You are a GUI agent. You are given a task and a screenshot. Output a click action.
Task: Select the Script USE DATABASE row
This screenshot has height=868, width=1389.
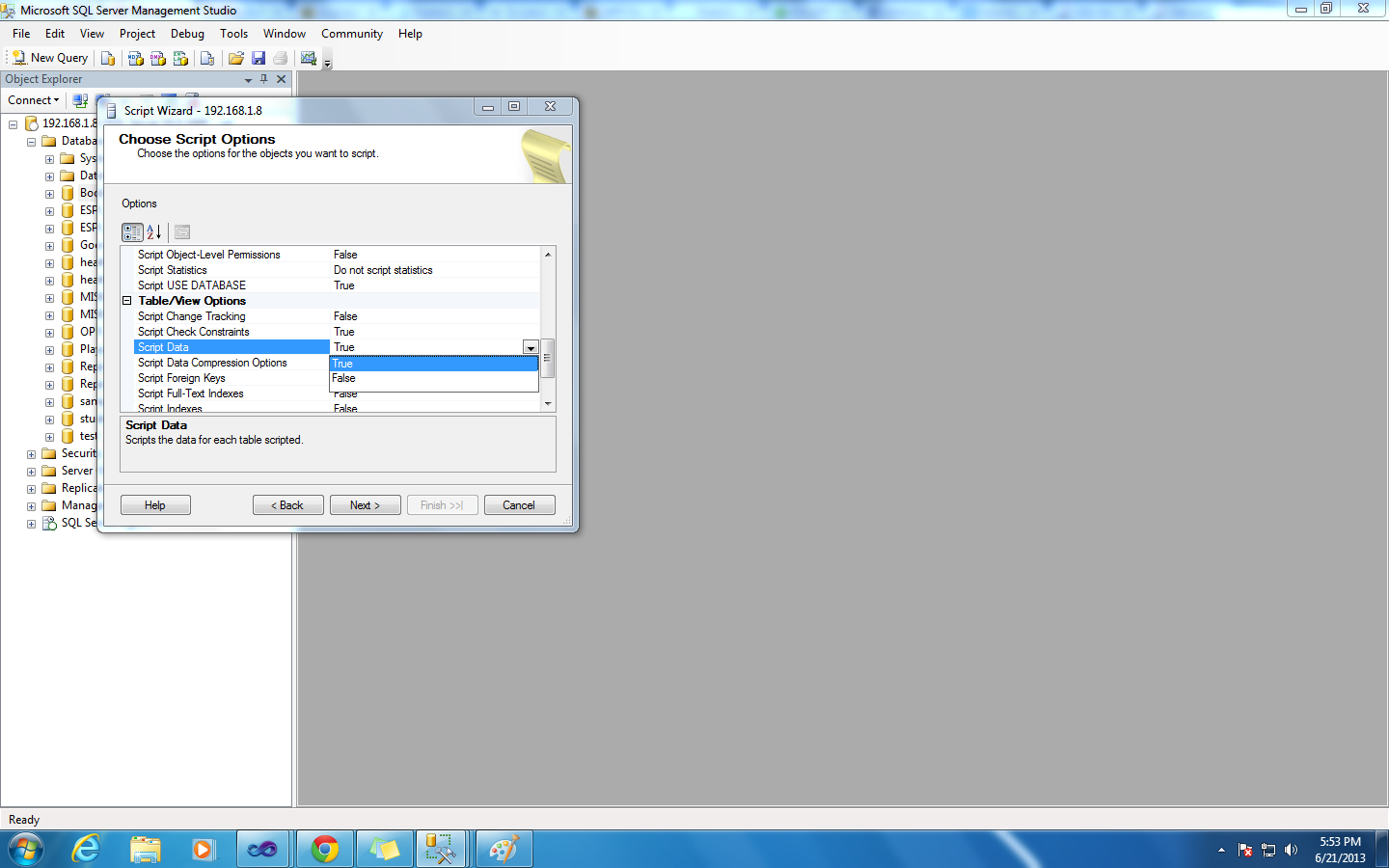pos(337,285)
